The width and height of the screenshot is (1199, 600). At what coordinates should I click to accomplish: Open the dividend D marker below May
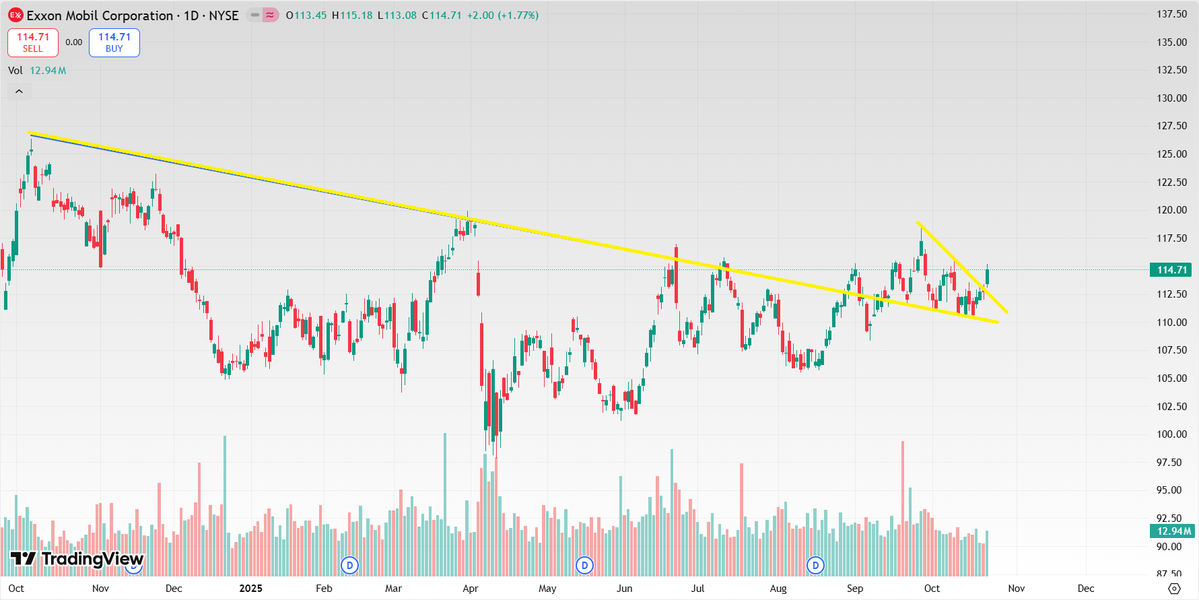pyautogui.click(x=585, y=566)
